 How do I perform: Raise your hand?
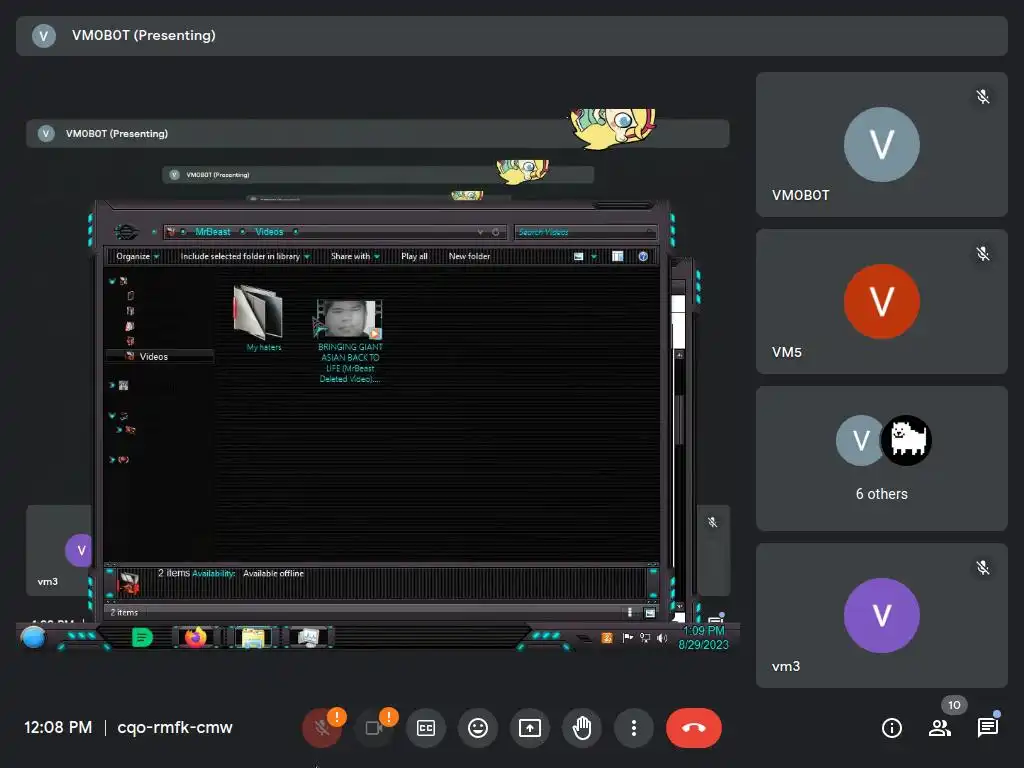click(x=582, y=728)
